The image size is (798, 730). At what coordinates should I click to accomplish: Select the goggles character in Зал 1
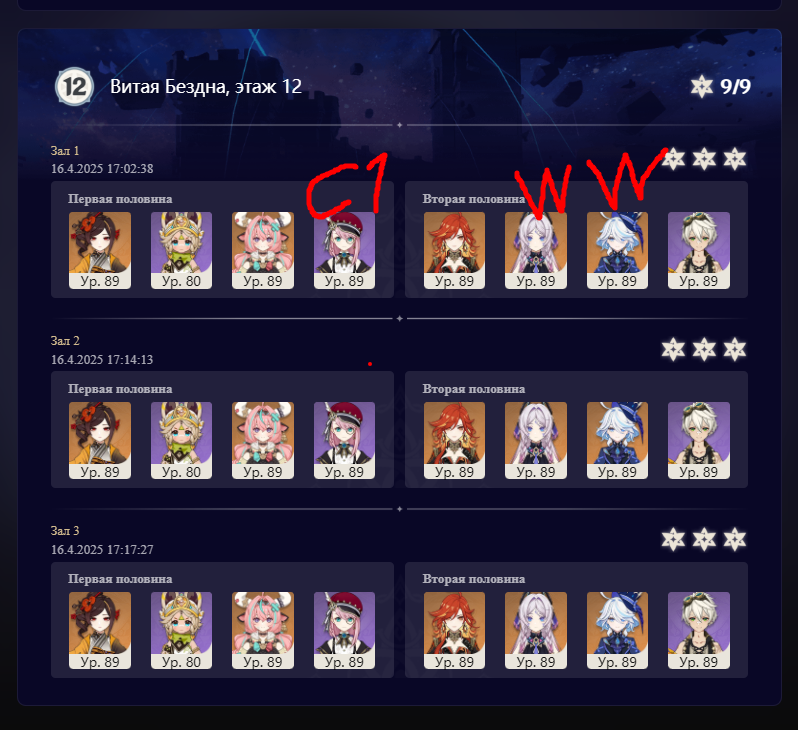[699, 250]
